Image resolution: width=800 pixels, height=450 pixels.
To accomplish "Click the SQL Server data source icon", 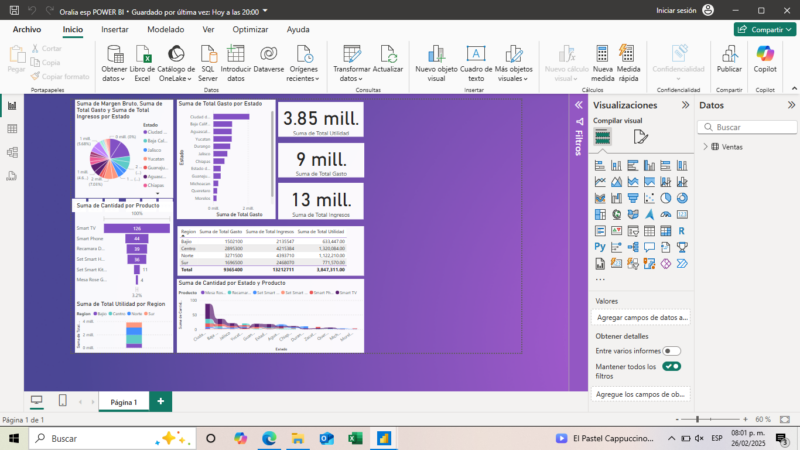I will coord(207,55).
